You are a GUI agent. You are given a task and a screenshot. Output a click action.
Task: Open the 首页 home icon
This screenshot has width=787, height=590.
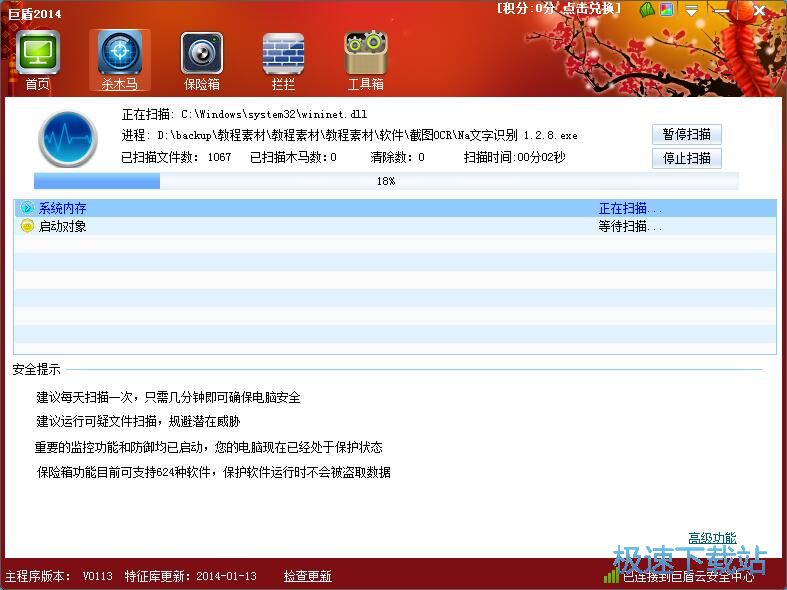click(38, 53)
